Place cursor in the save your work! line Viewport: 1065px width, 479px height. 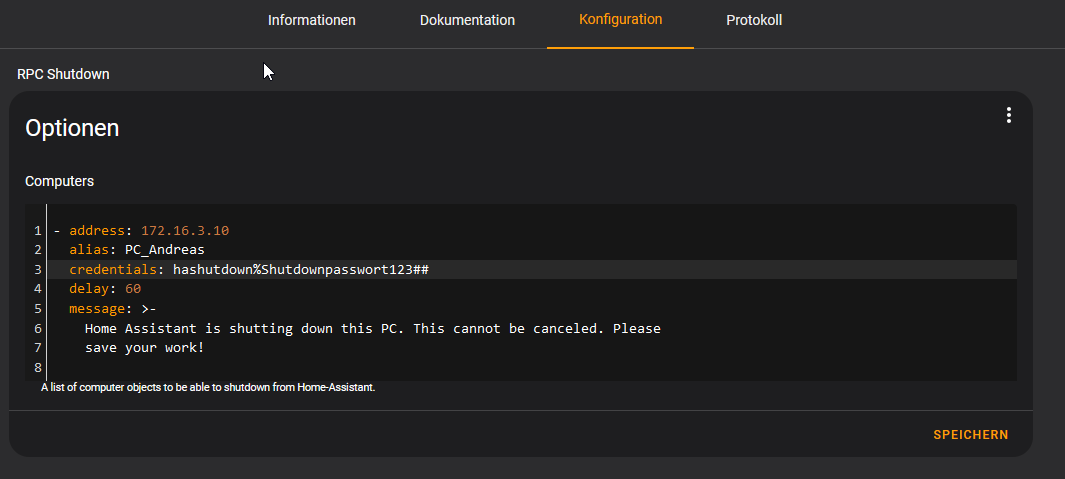click(144, 348)
